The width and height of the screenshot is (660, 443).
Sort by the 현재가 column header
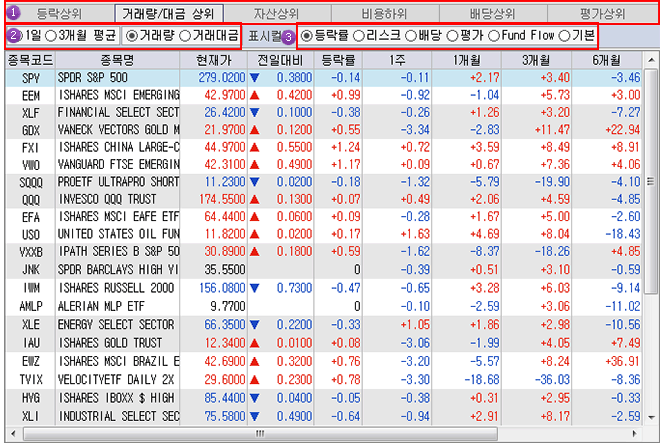pos(213,61)
